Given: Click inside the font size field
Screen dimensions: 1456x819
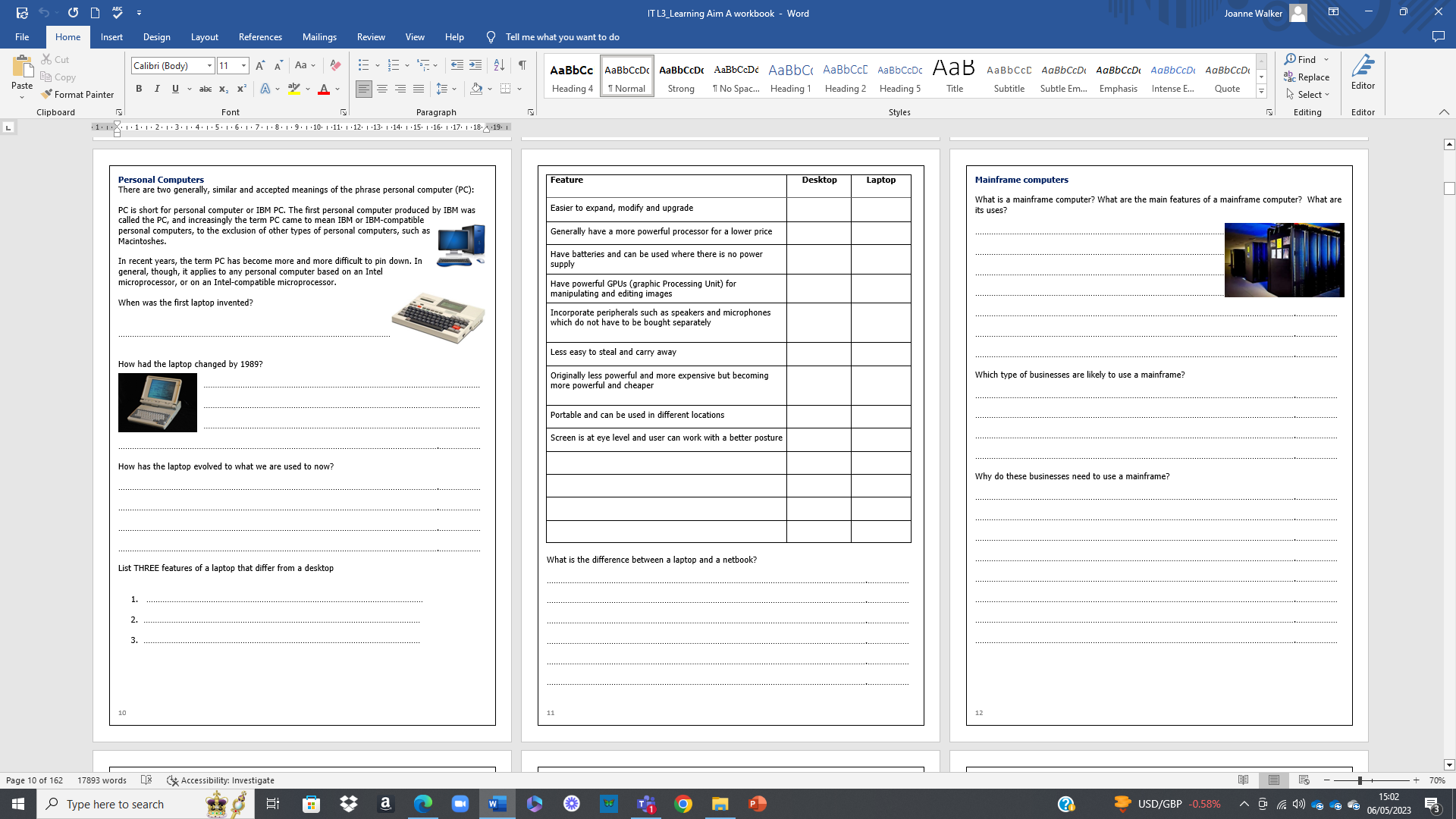Looking at the screenshot, I should click(x=227, y=65).
